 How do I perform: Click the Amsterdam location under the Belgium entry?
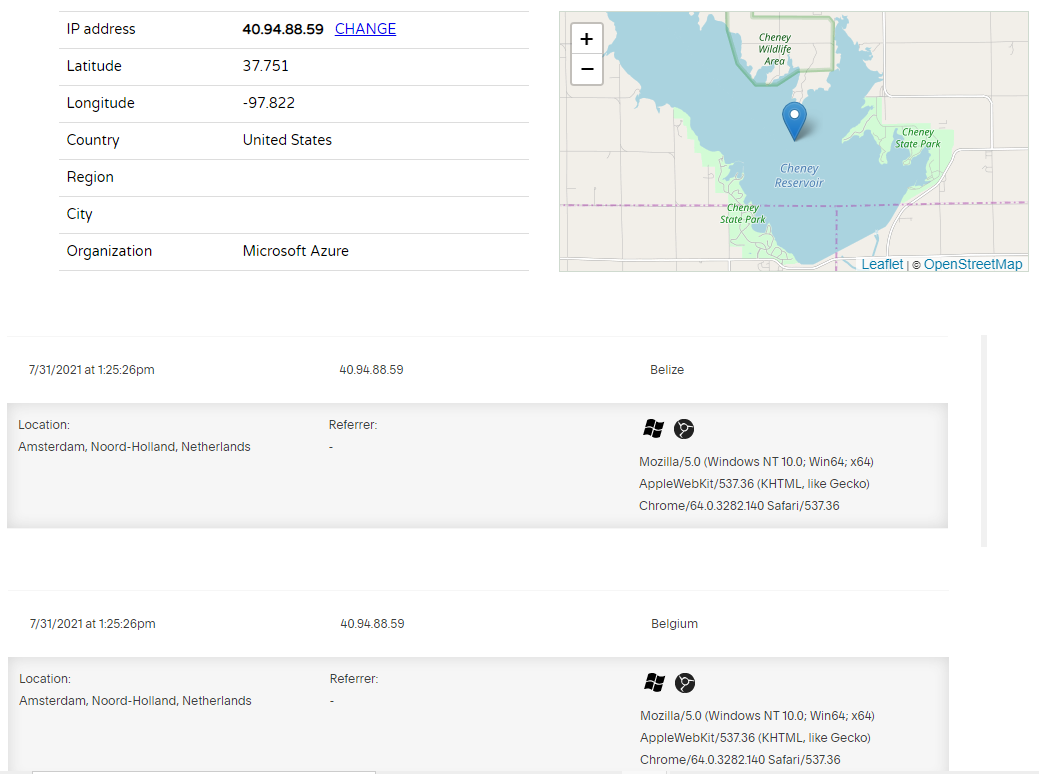coord(135,700)
